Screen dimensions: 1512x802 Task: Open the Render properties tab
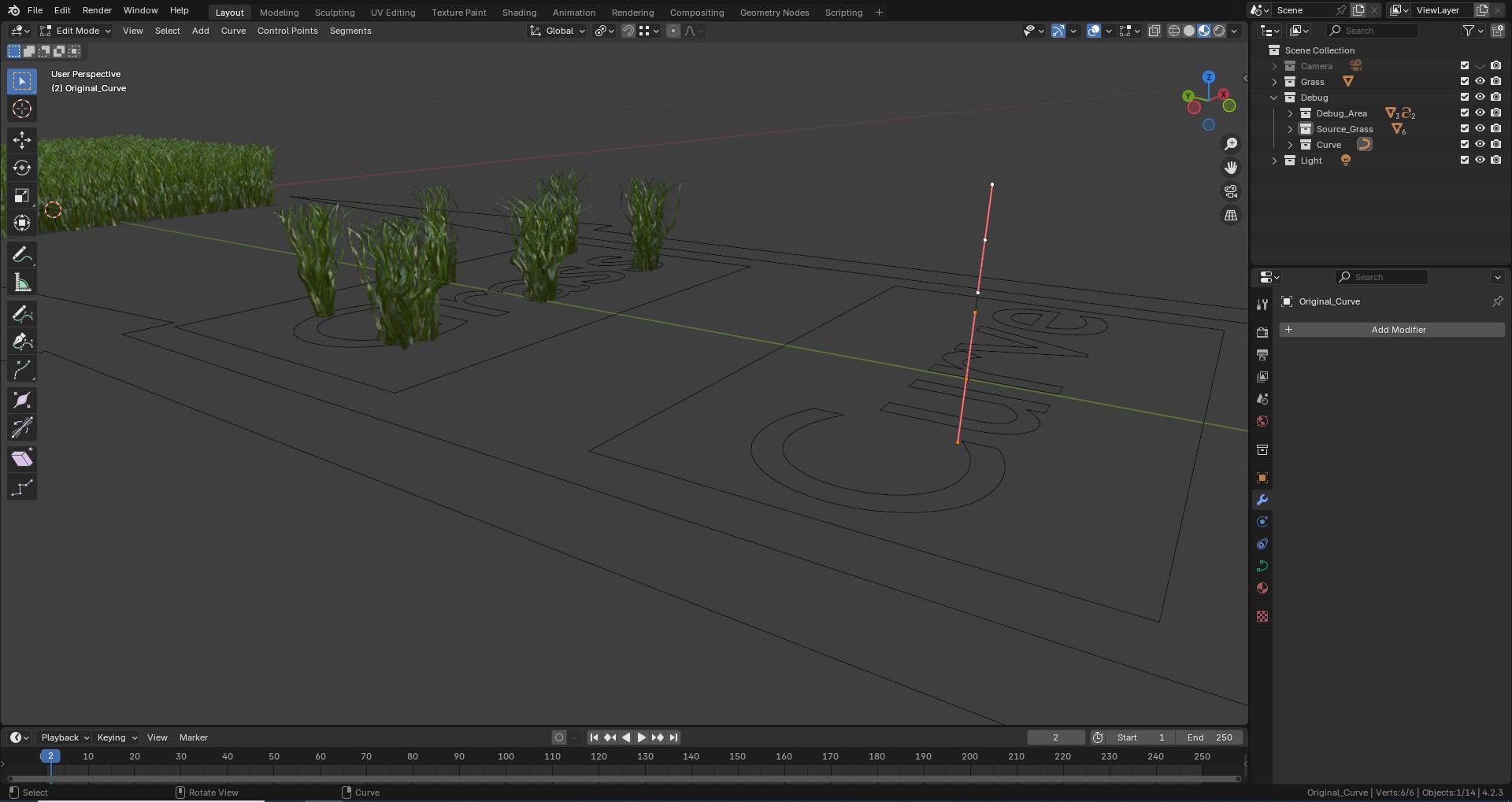1262,332
